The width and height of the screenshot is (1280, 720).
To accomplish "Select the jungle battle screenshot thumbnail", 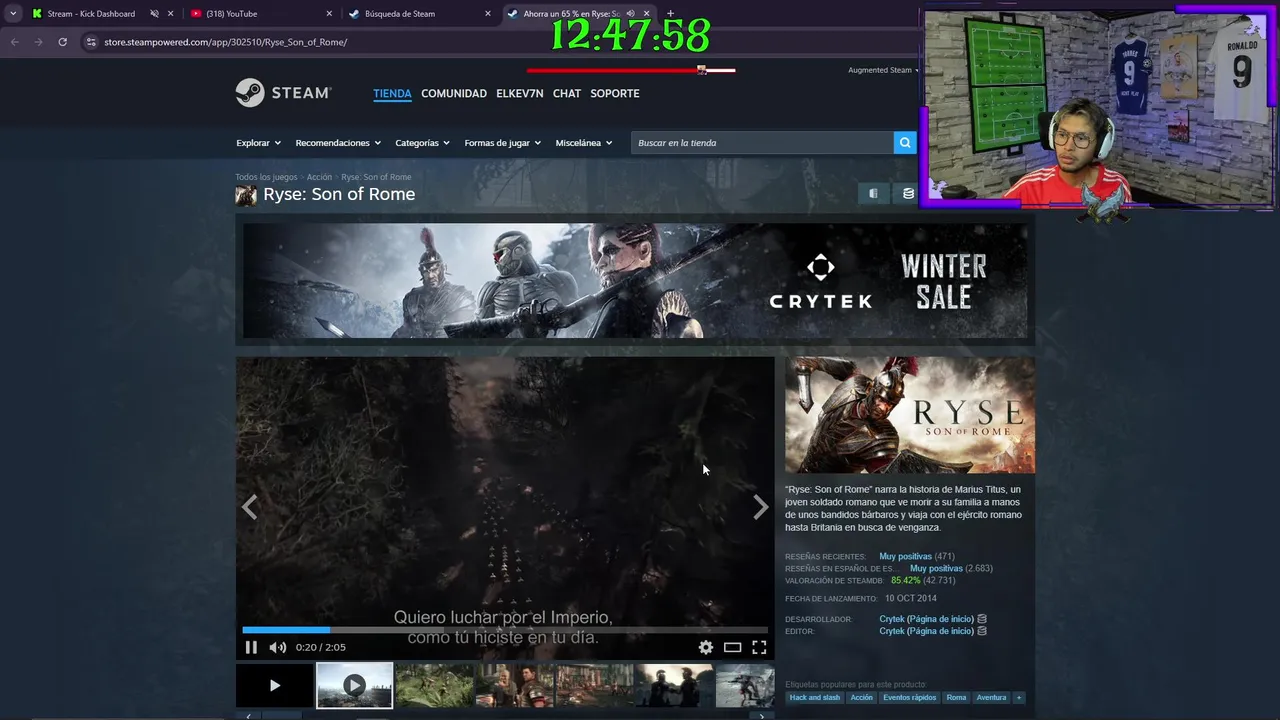I will tap(434, 685).
